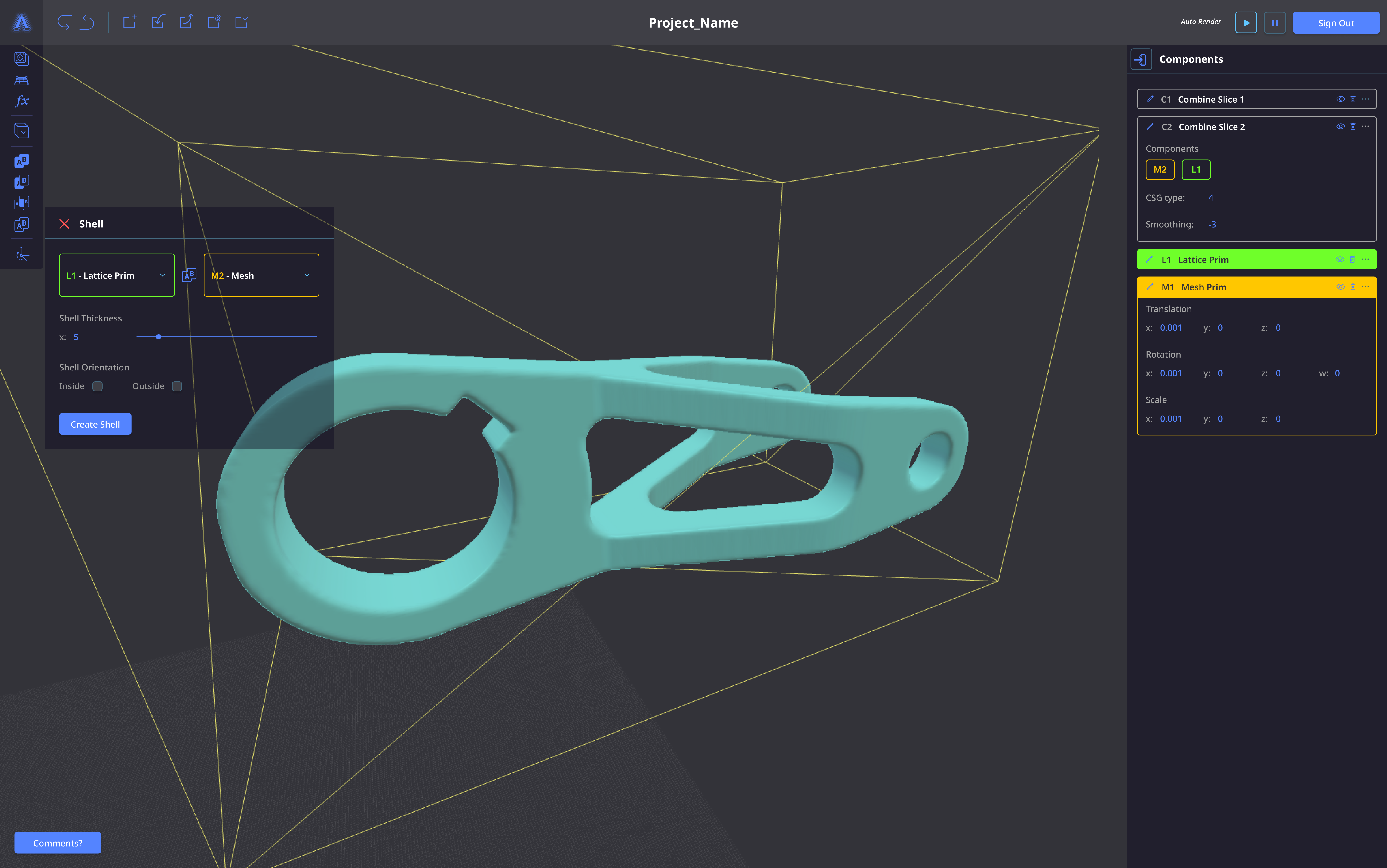Click the Create Shell button
The image size is (1387, 868).
95,424
